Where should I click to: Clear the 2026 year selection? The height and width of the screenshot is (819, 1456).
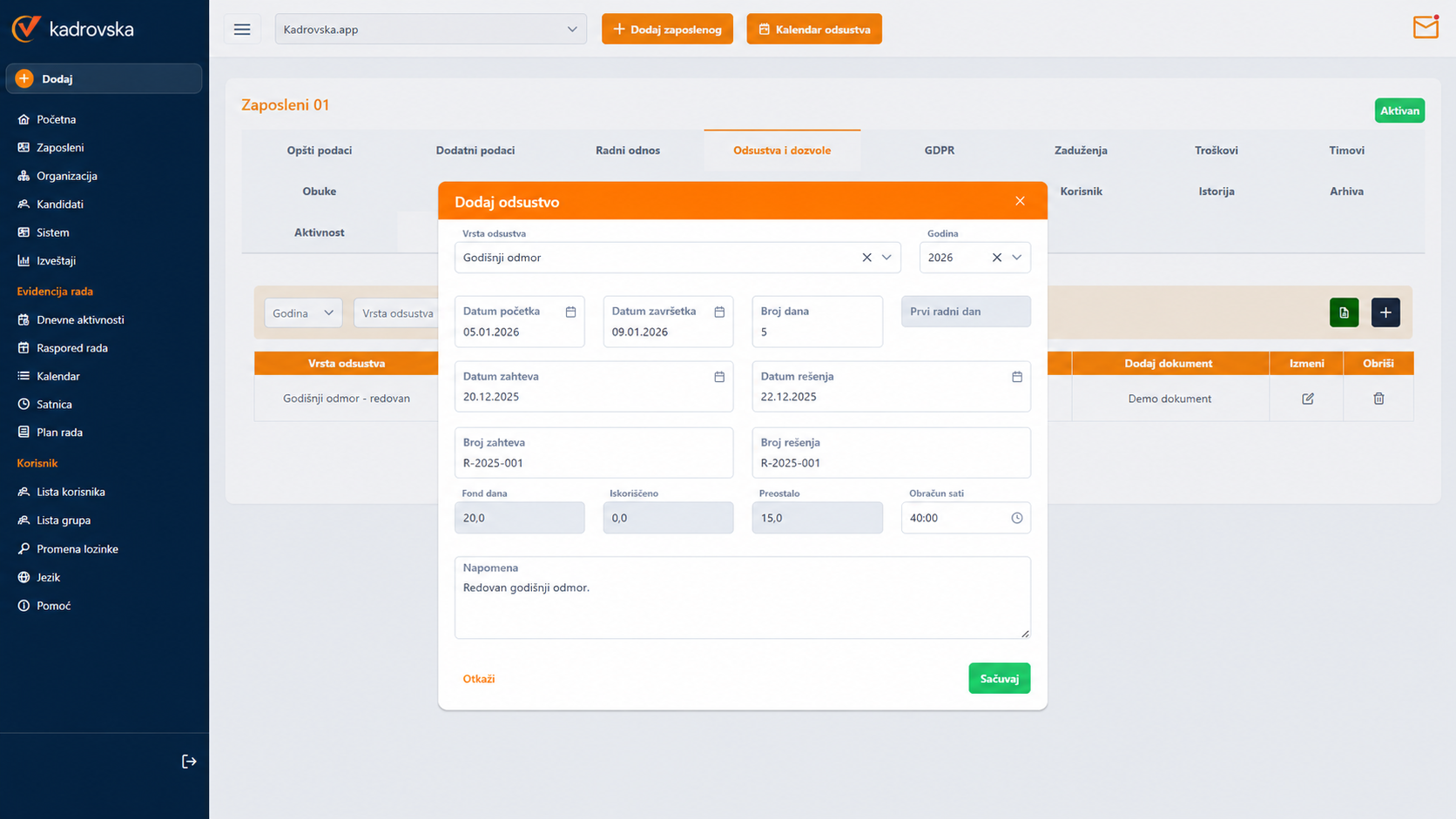point(996,258)
